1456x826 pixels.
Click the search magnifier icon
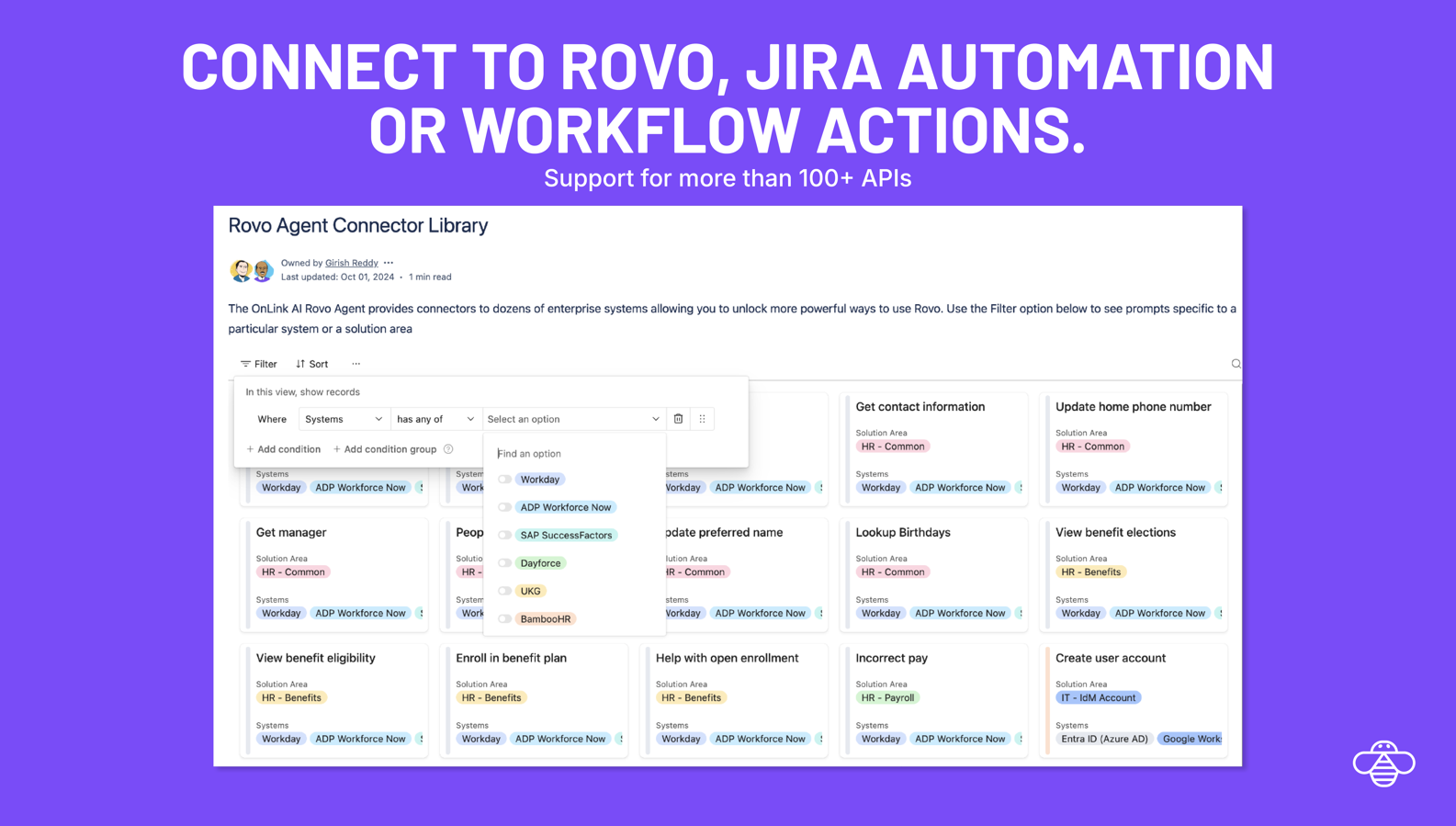tap(1236, 364)
